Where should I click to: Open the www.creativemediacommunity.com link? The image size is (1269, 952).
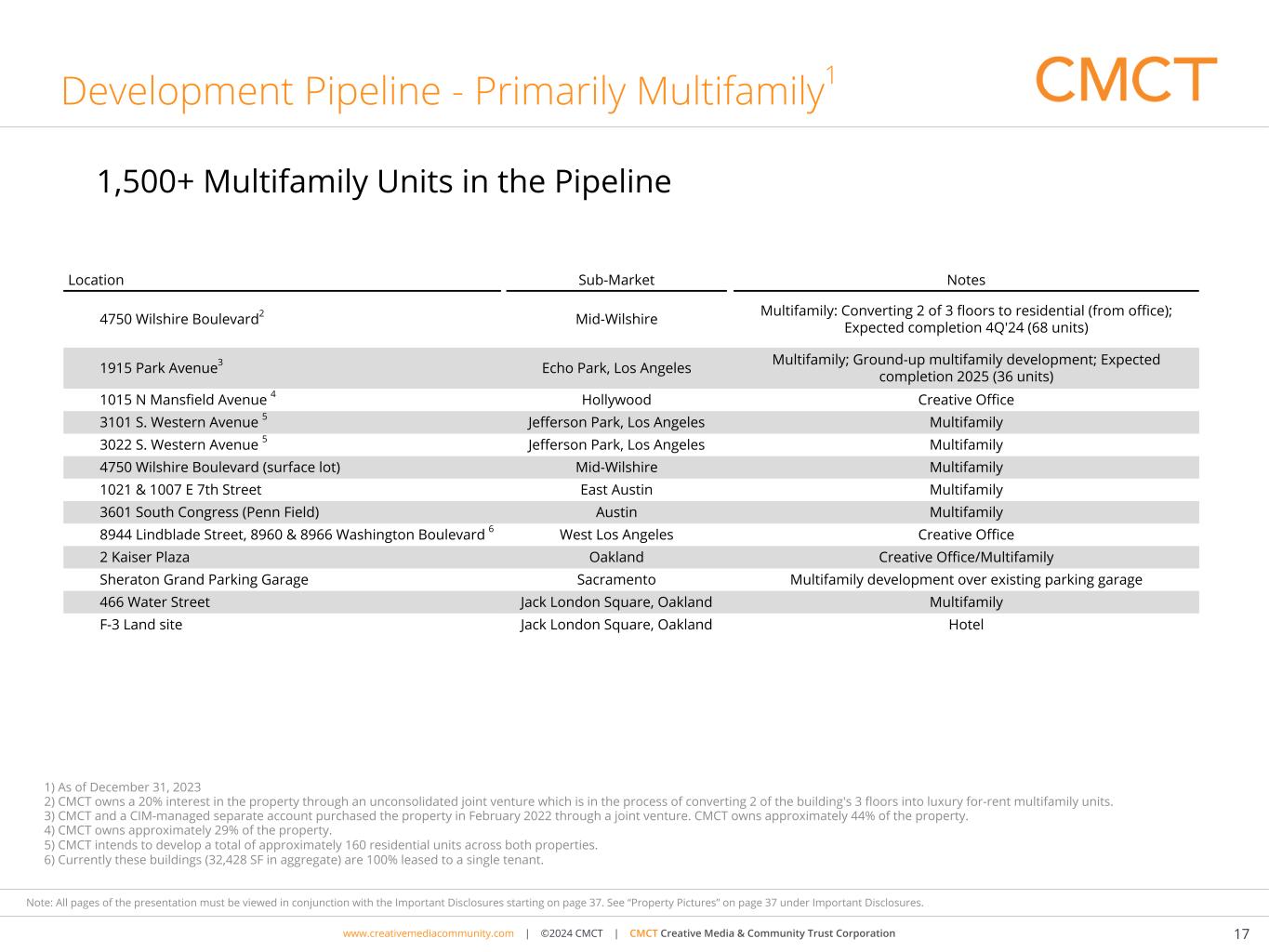point(428,933)
